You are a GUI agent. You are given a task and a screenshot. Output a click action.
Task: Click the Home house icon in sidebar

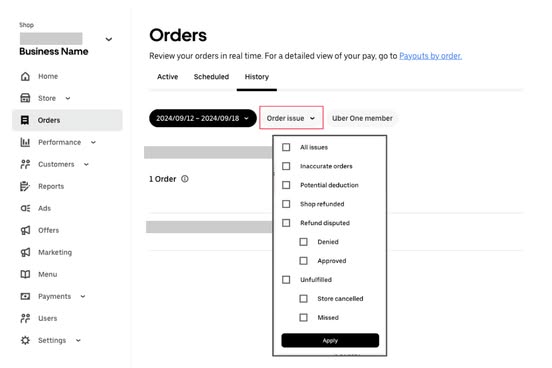pos(25,76)
